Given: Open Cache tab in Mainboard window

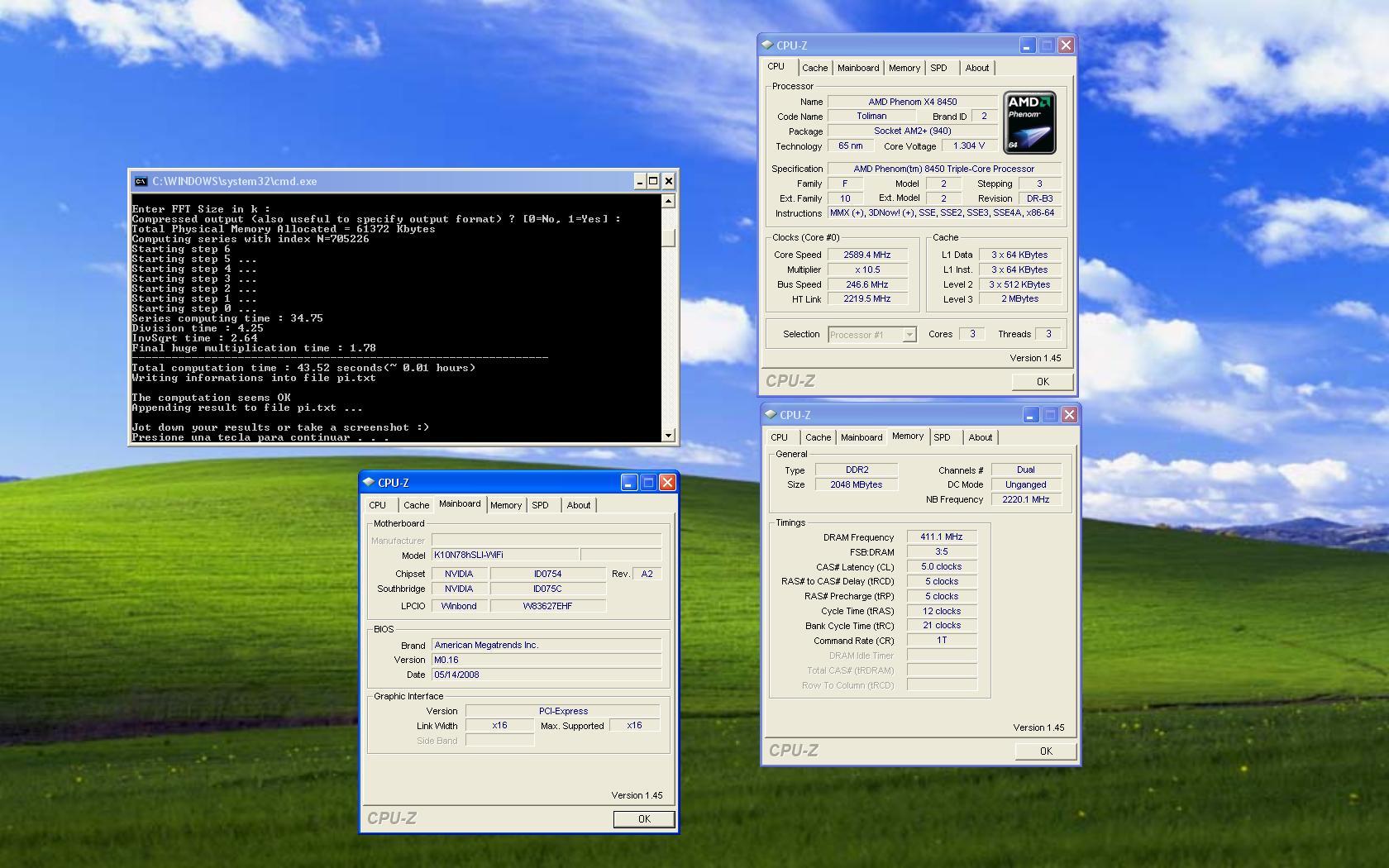Looking at the screenshot, I should pyautogui.click(x=416, y=505).
